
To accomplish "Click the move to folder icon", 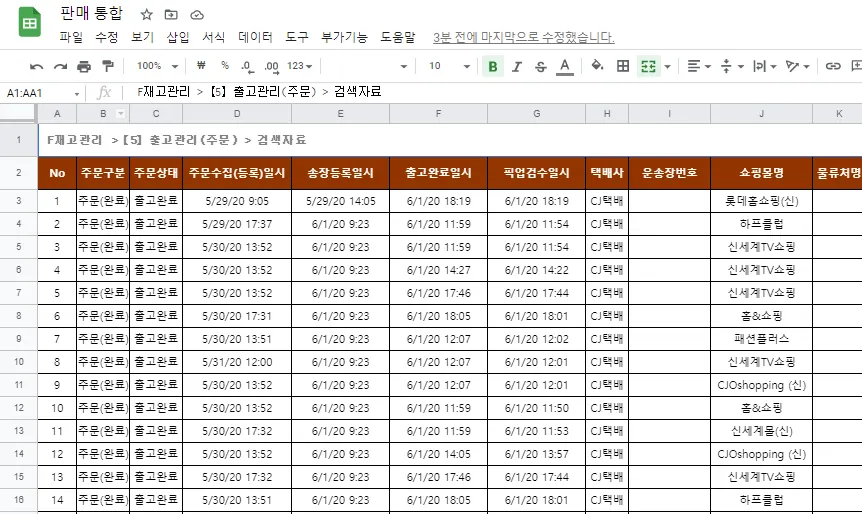I will [171, 15].
